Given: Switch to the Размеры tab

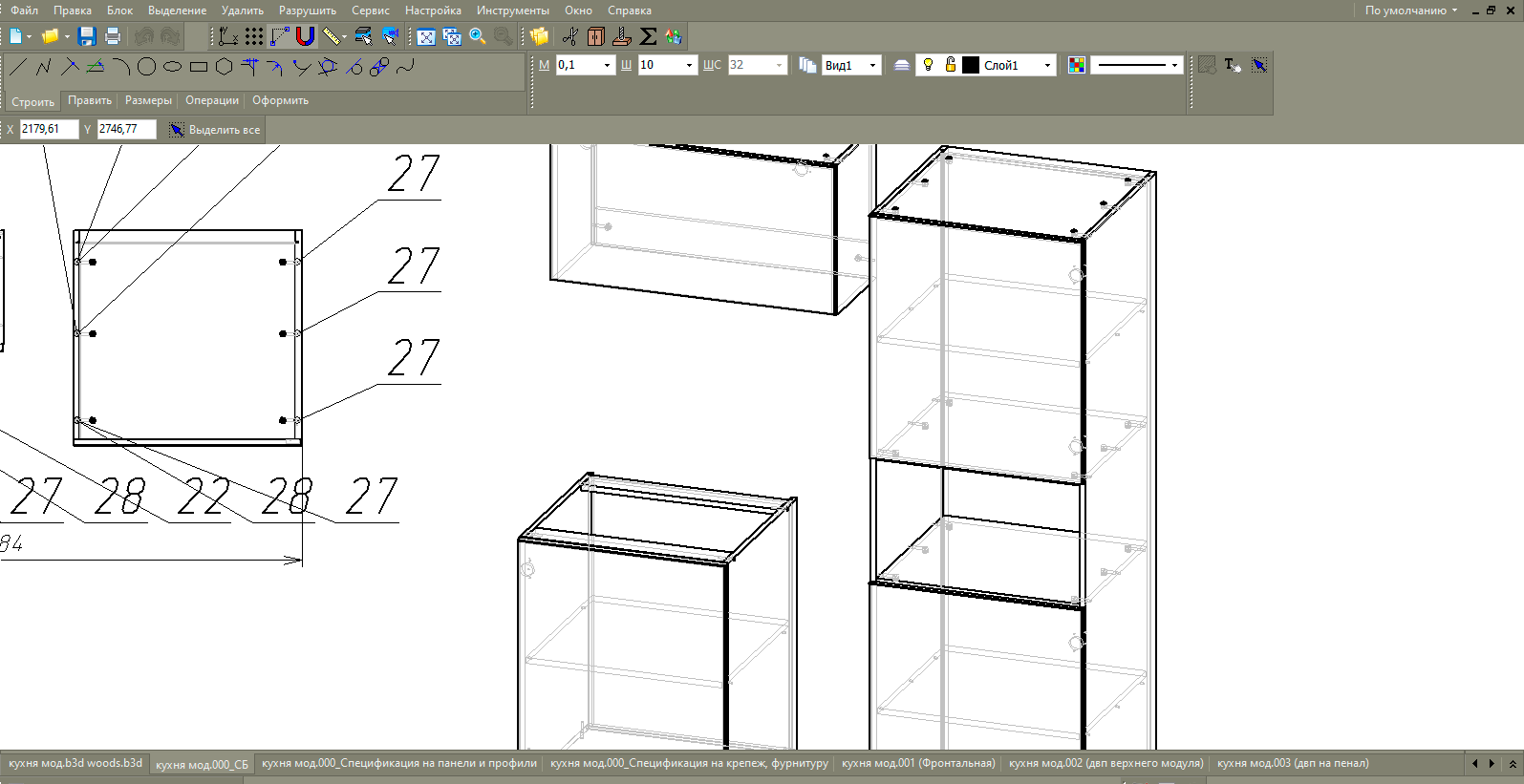Looking at the screenshot, I should (x=149, y=100).
